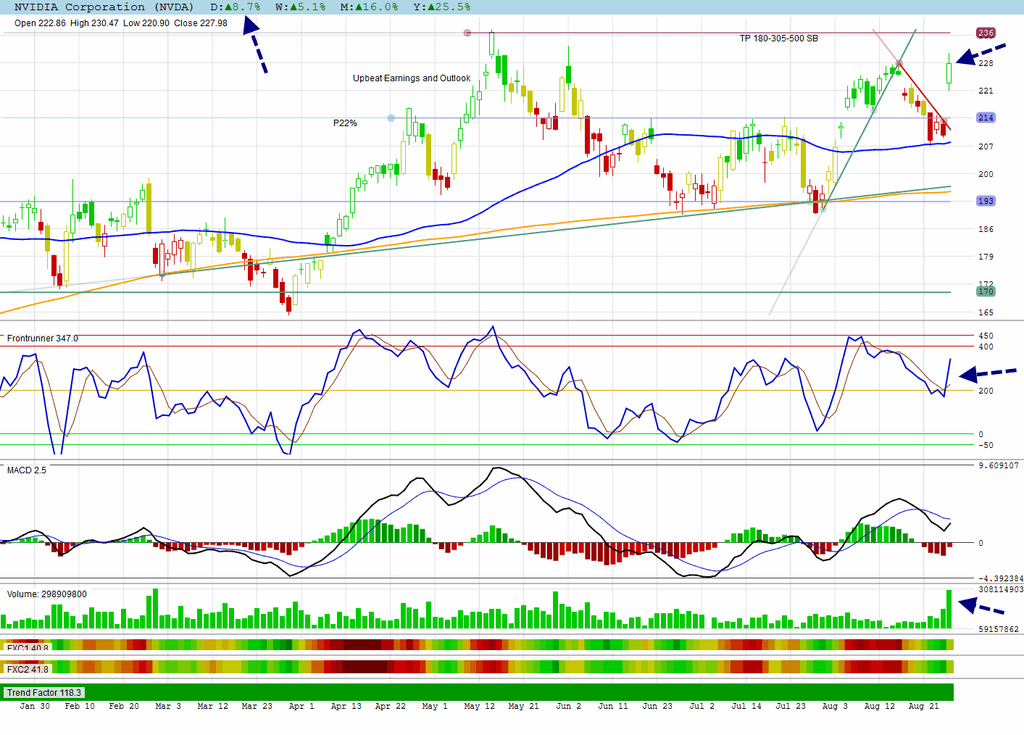1024x735 pixels.
Task: Click the 59157862 volume scale minimum
Action: pos(998,629)
